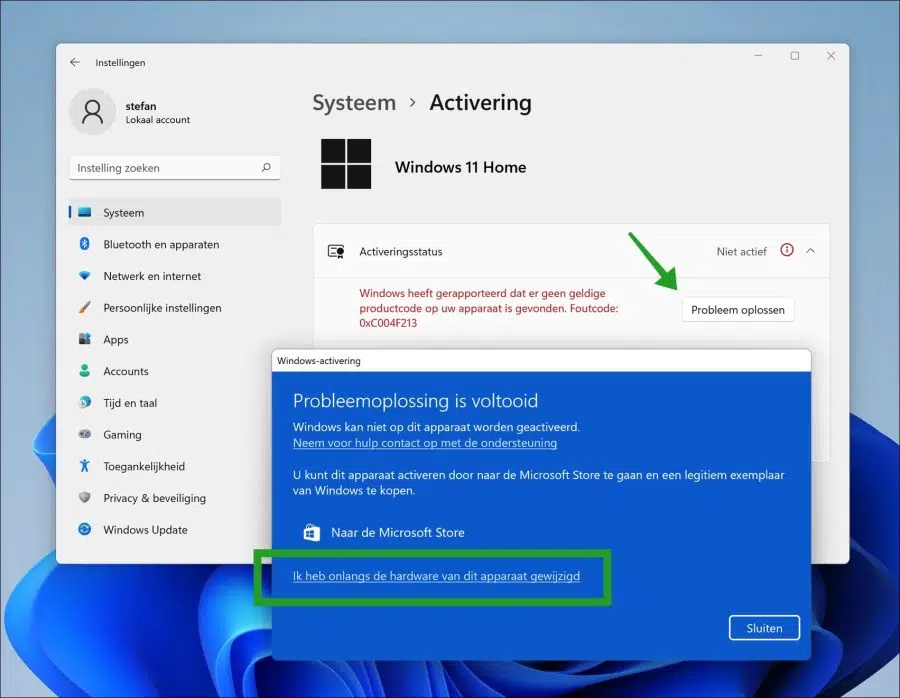The width and height of the screenshot is (900, 698).
Task: Open Toegankelijkheid settings
Action: click(x=174, y=466)
